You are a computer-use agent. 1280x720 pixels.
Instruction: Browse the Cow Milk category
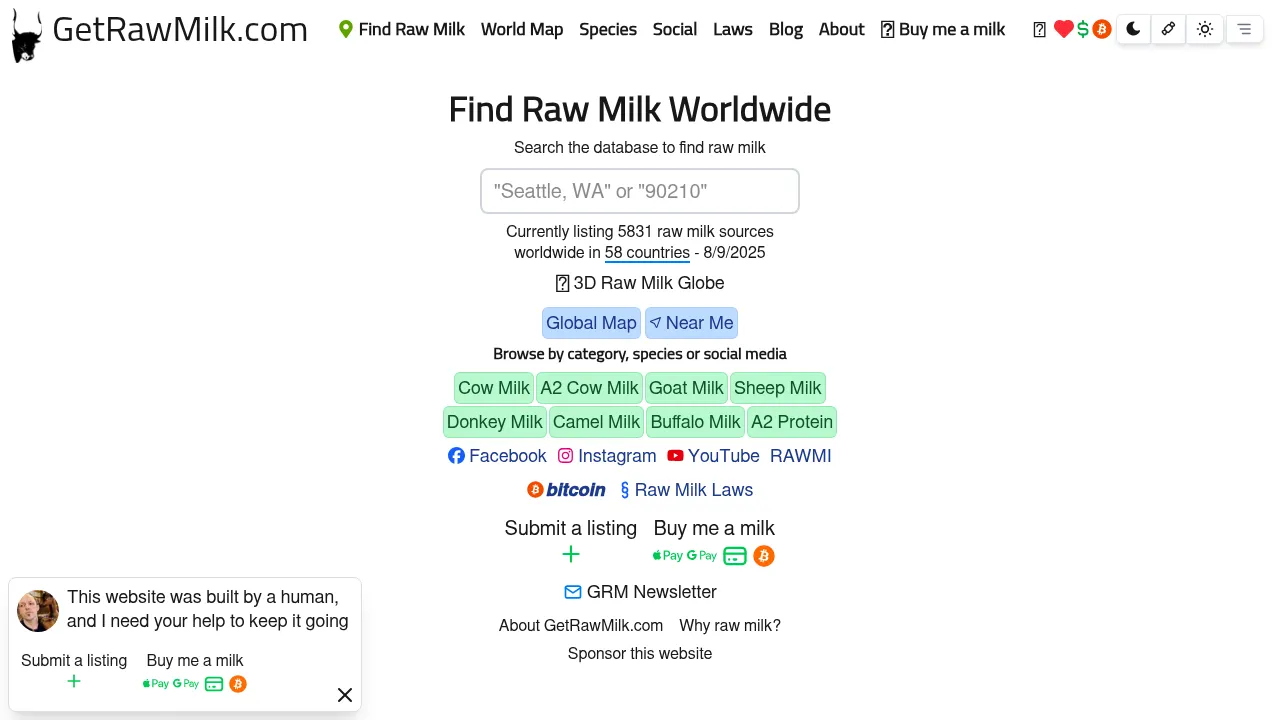(x=494, y=388)
